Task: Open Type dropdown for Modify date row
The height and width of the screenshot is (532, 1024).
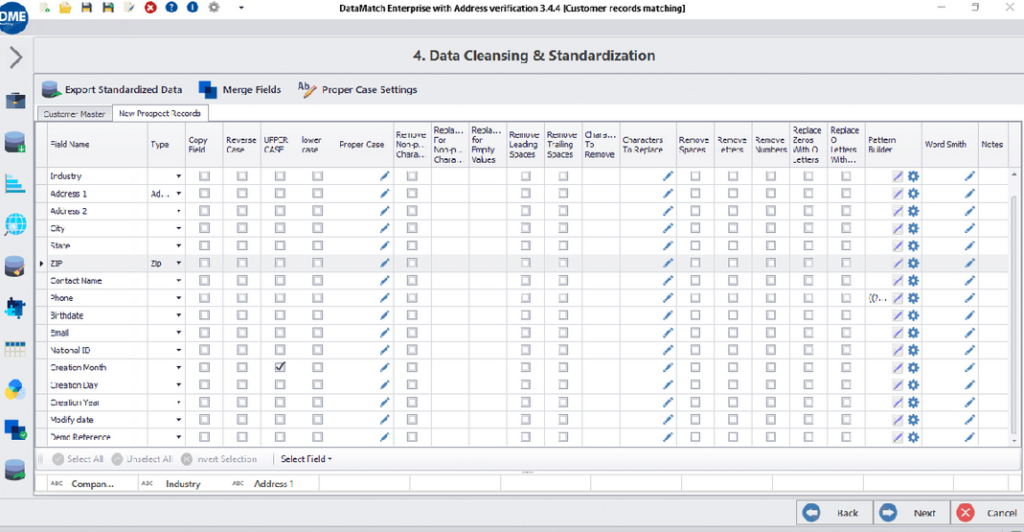Action: click(178, 420)
